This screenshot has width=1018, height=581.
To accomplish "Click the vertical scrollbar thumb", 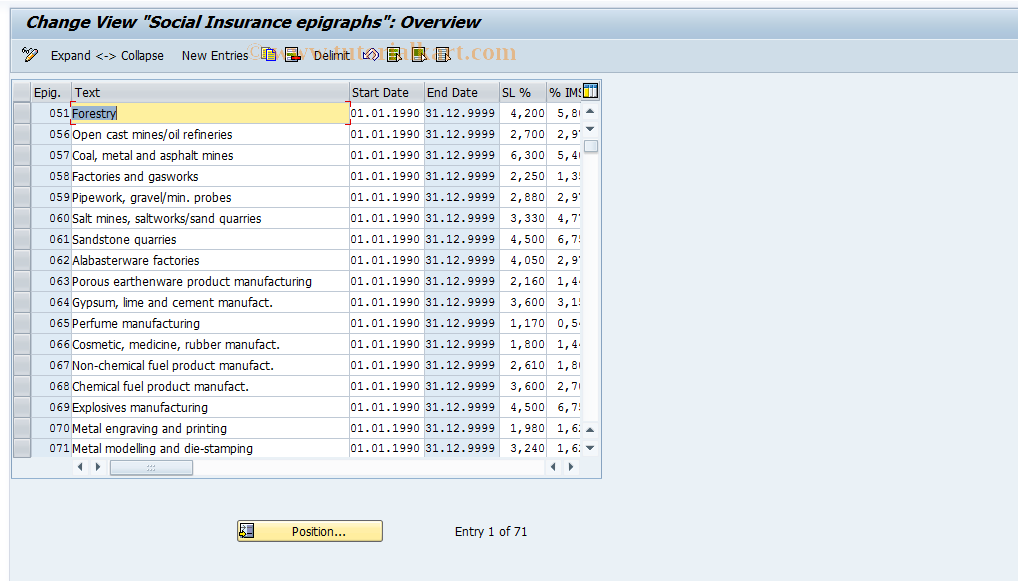I will coord(591,146).
